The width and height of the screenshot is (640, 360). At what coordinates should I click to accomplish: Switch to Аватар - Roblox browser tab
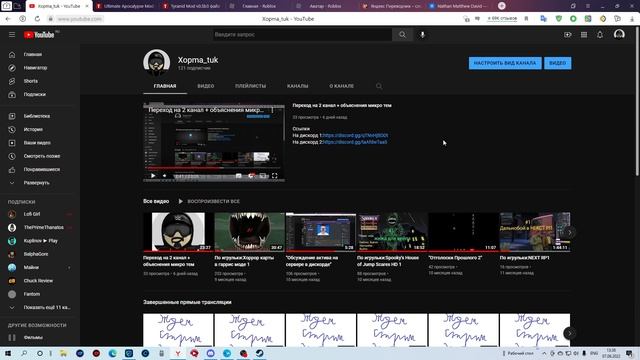[x=325, y=6]
